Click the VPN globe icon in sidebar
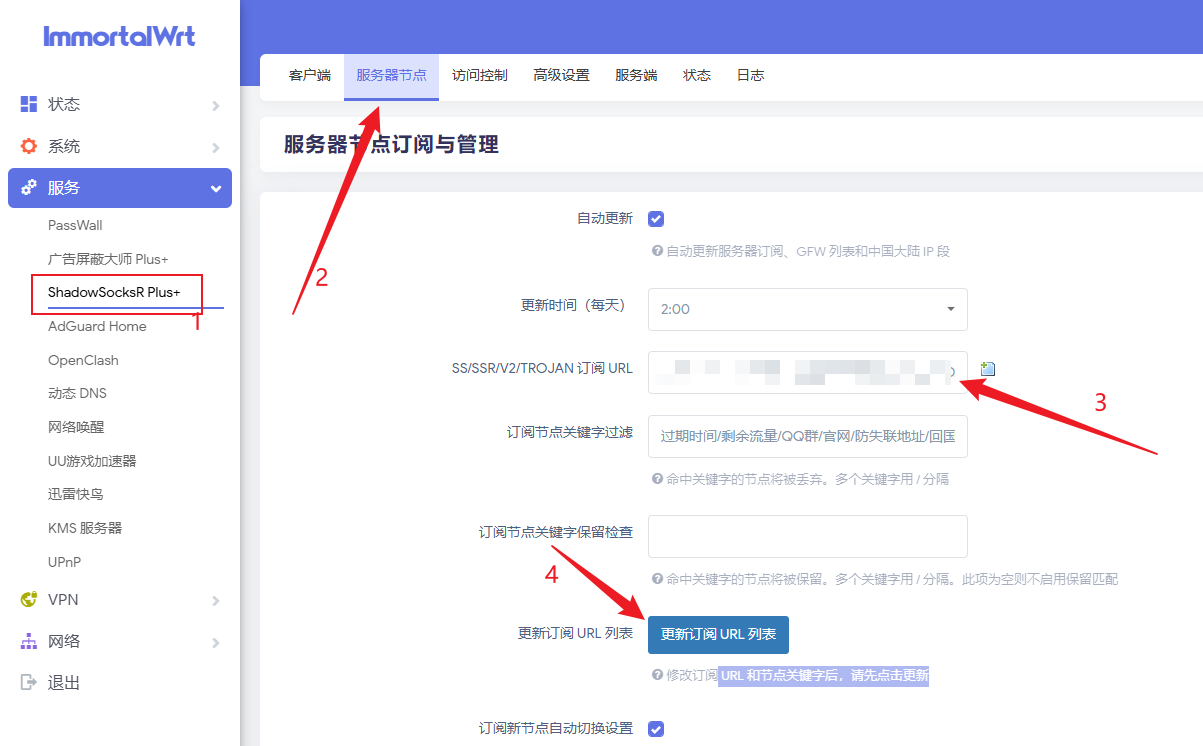 tap(29, 600)
